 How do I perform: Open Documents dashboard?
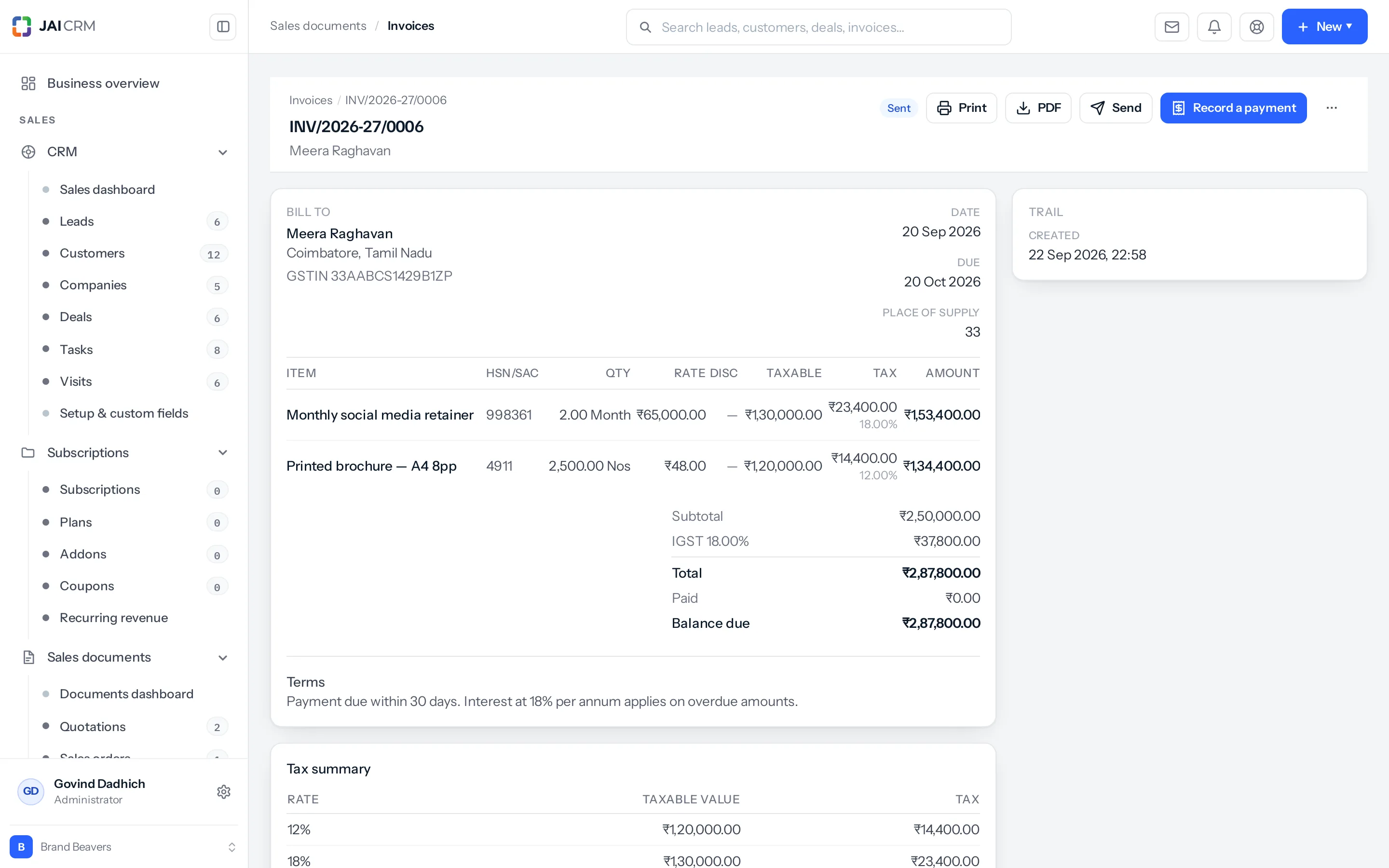coord(126,694)
